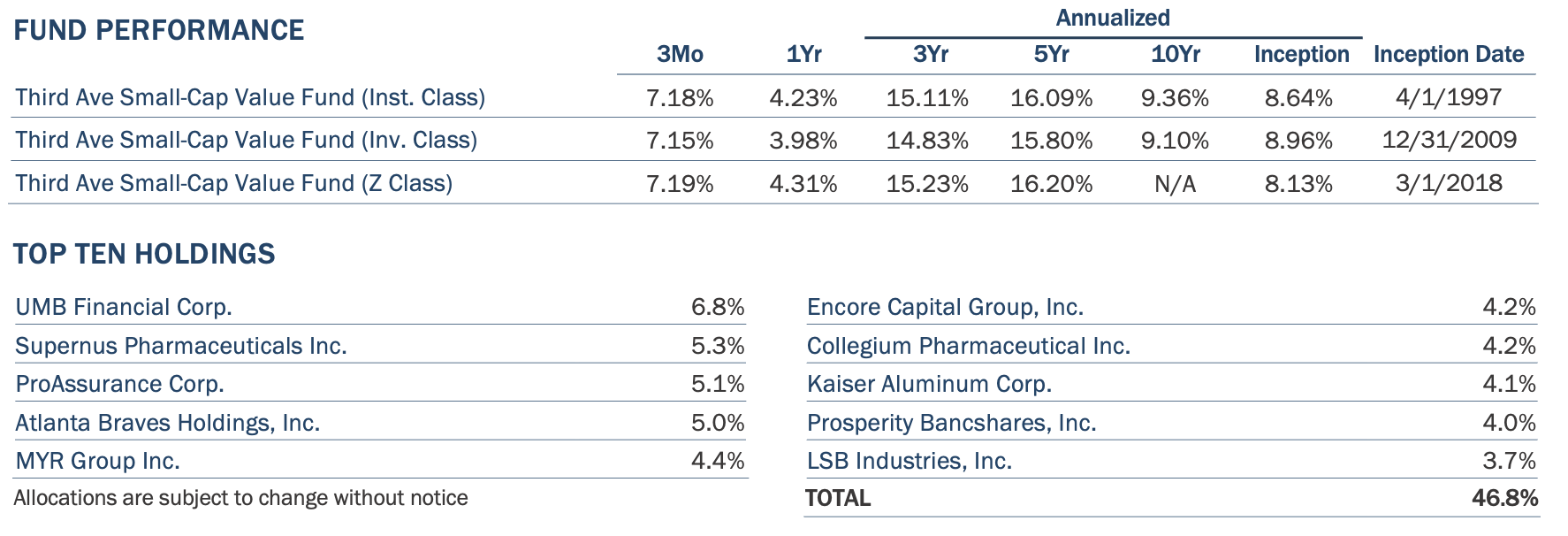Select Third Ave Small-Cap Value Fund Inst. Class row
This screenshot has height=536, width=1568.
250,97
